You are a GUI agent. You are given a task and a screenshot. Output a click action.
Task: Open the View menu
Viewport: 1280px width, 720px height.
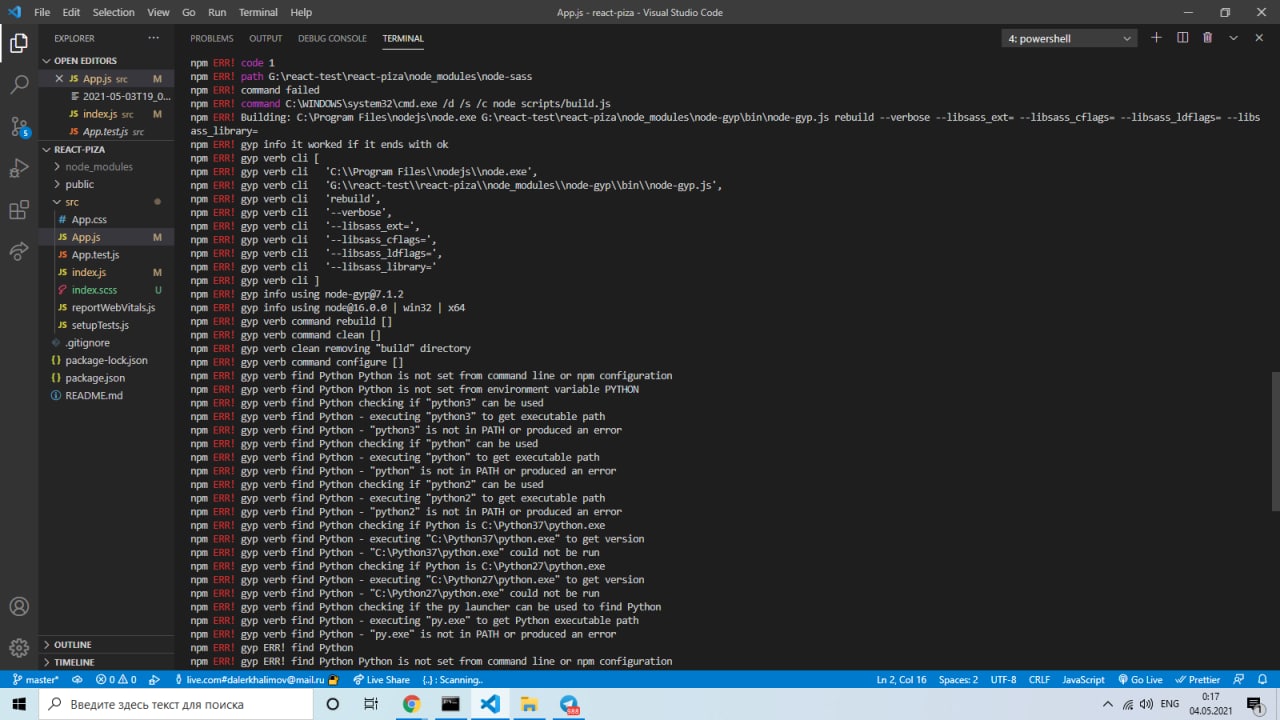click(158, 13)
